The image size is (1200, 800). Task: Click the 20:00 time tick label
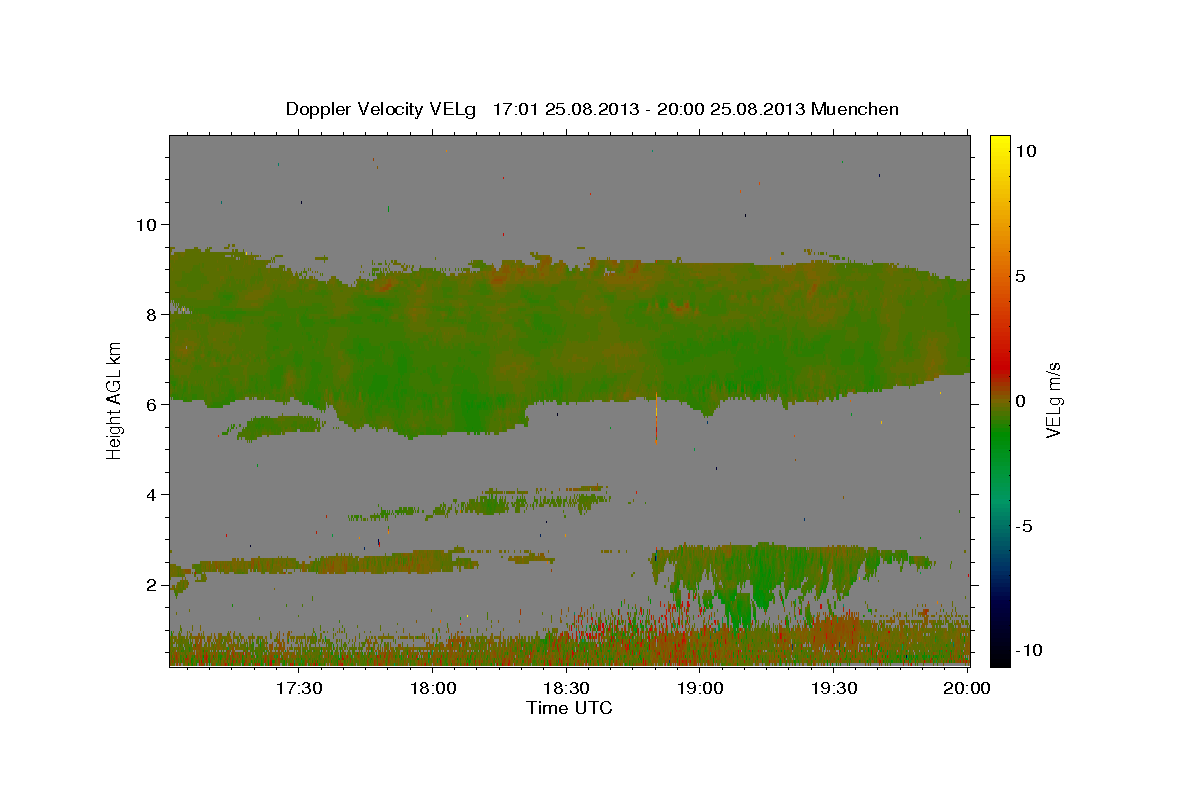(966, 688)
